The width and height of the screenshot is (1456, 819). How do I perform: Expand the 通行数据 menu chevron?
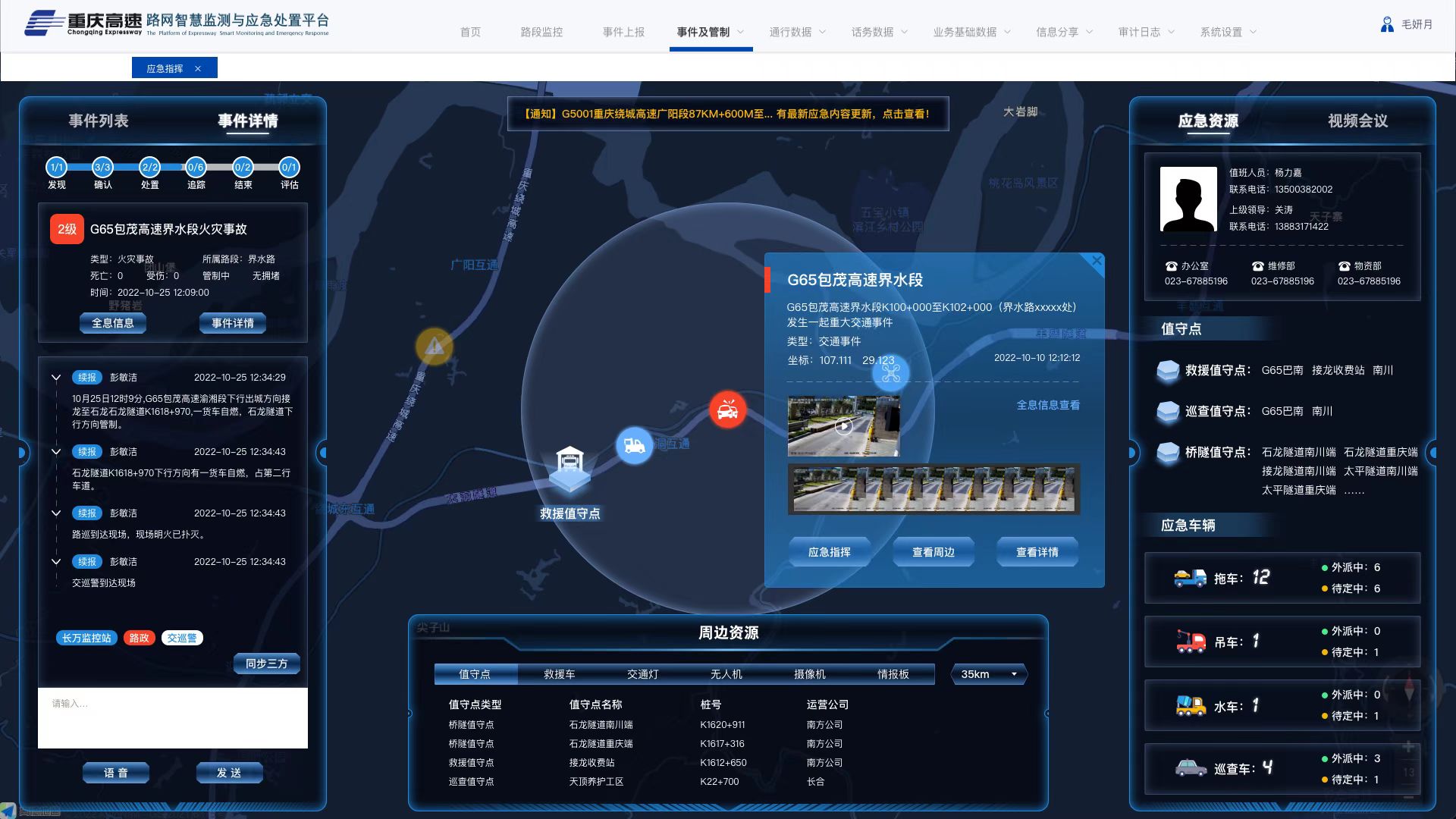coord(824,33)
